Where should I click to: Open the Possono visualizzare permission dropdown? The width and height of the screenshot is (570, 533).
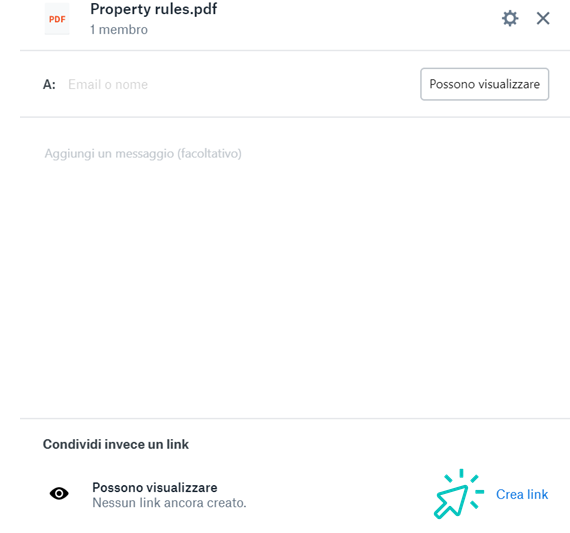[485, 84]
